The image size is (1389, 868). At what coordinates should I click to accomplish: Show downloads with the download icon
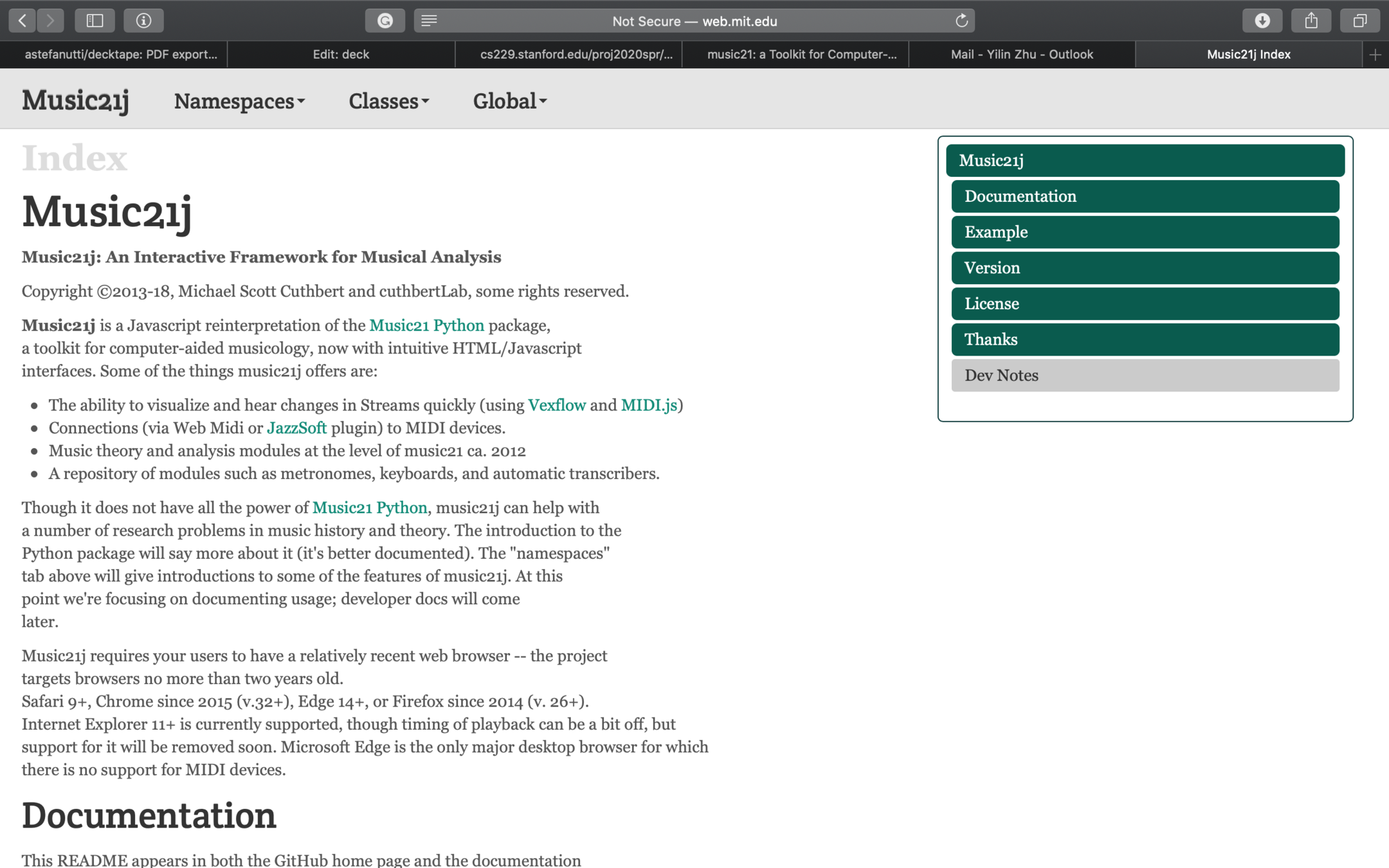coord(1262,21)
